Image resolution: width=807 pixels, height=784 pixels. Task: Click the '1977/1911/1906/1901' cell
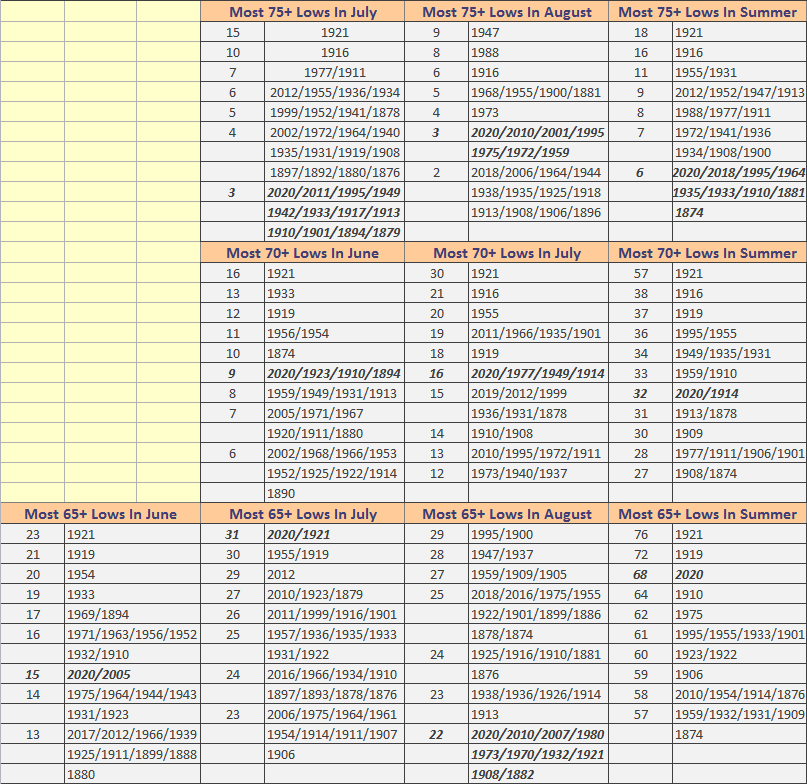(740, 454)
